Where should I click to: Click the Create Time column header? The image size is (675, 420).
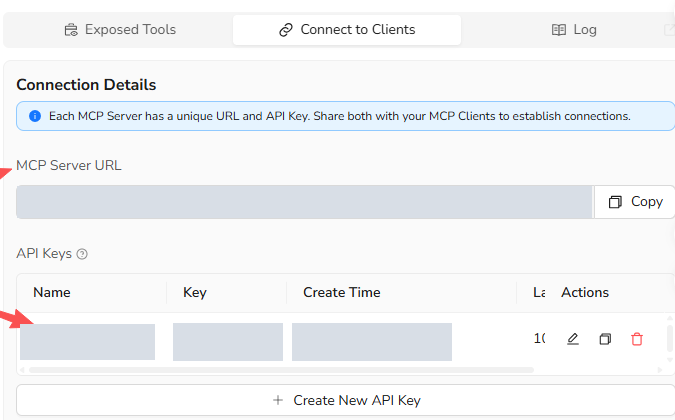pyautogui.click(x=342, y=293)
